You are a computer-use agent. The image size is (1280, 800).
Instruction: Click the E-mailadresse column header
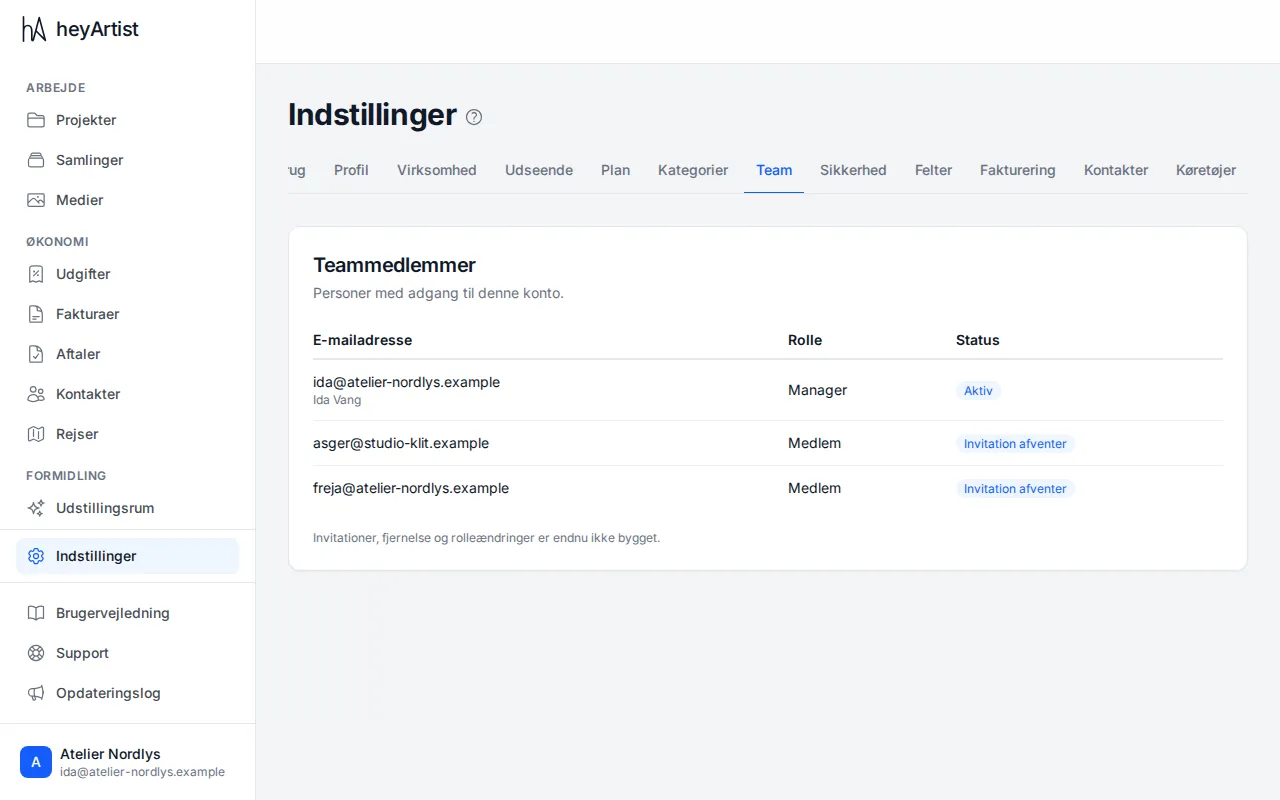coord(362,340)
